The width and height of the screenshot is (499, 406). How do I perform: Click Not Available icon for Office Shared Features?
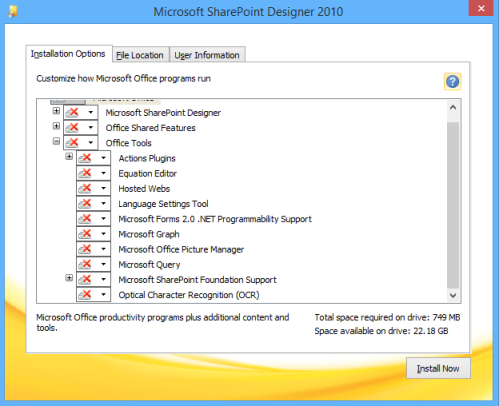72,127
